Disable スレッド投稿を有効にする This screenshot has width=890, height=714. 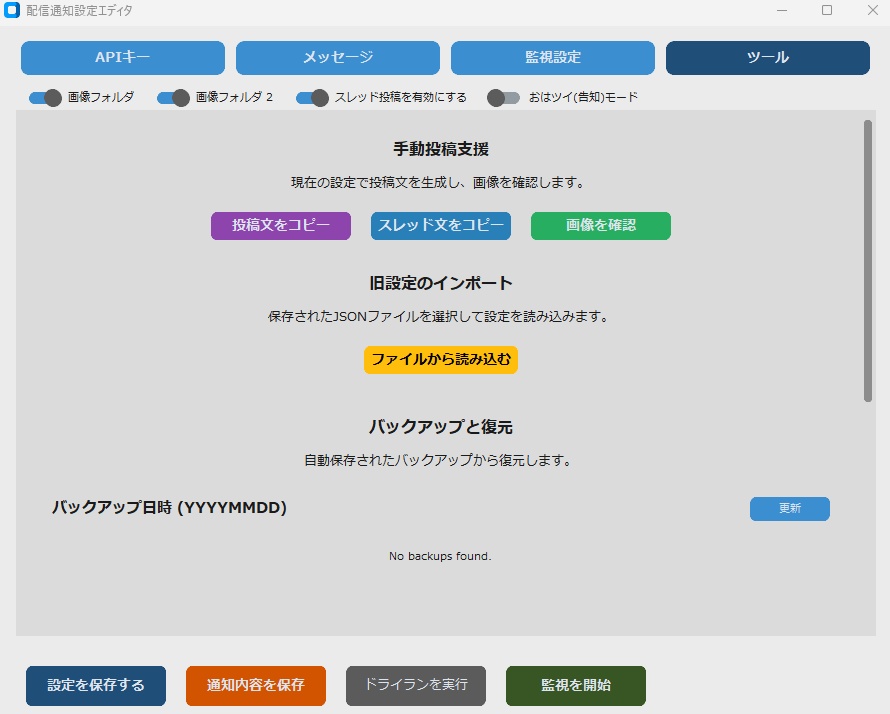coord(311,97)
